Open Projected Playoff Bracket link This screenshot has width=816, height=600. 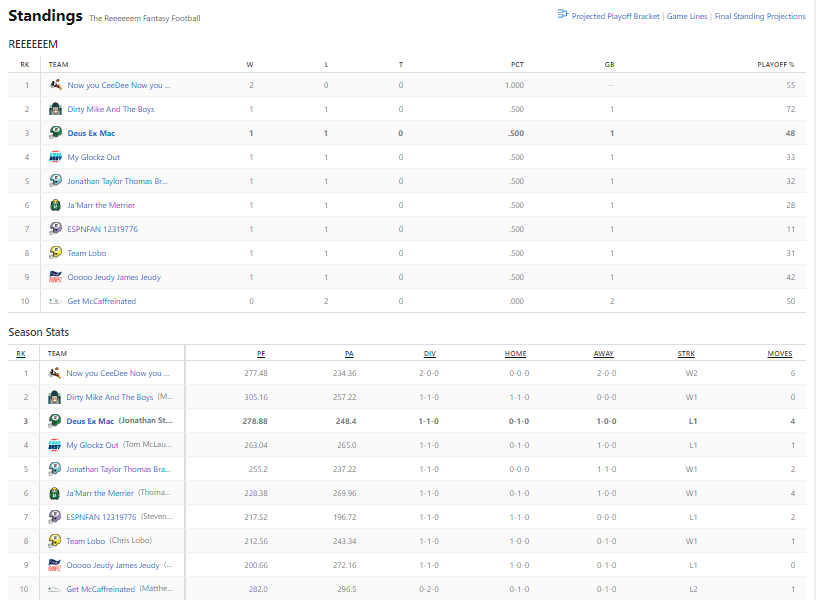click(x=615, y=16)
